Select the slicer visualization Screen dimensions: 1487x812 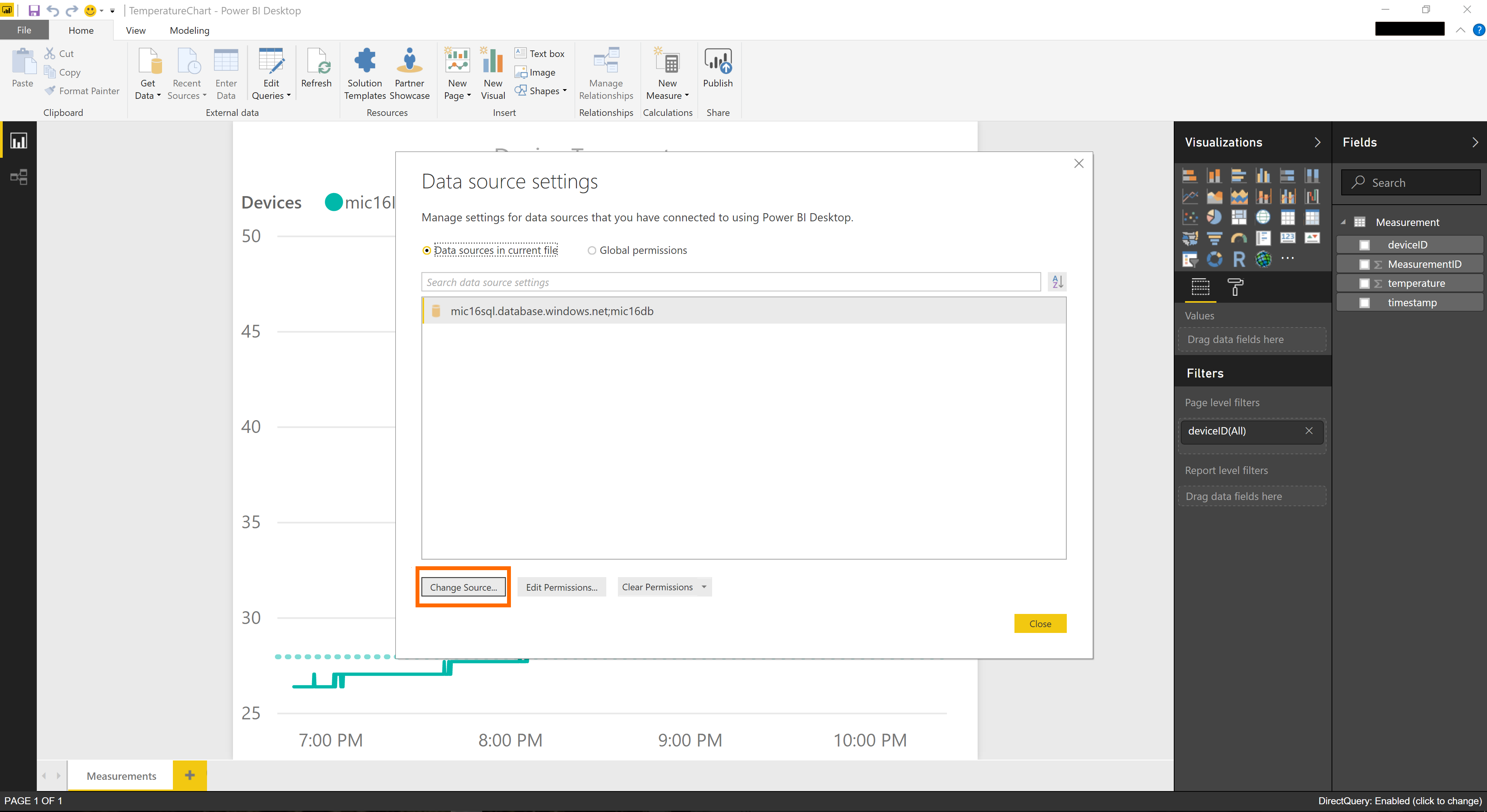click(1189, 260)
